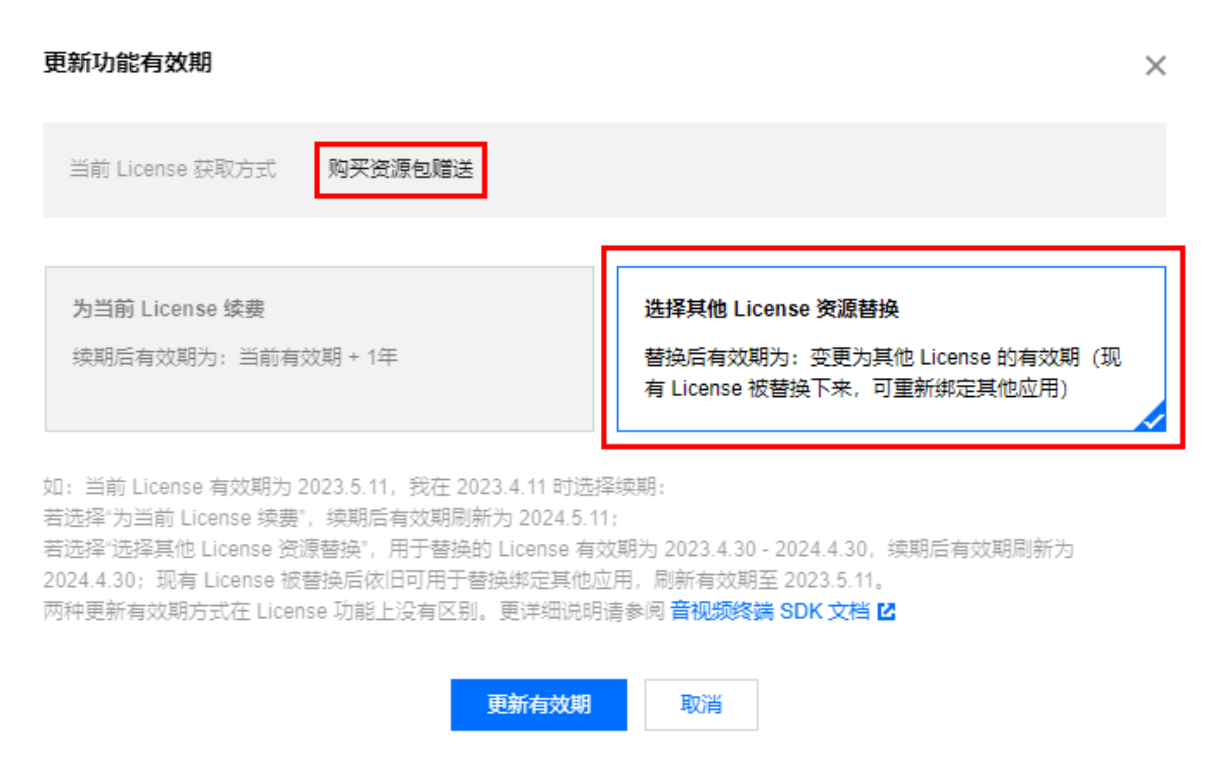Open the 音视频终端 SDK 文档 link
The height and width of the screenshot is (774, 1209).
click(x=770, y=611)
